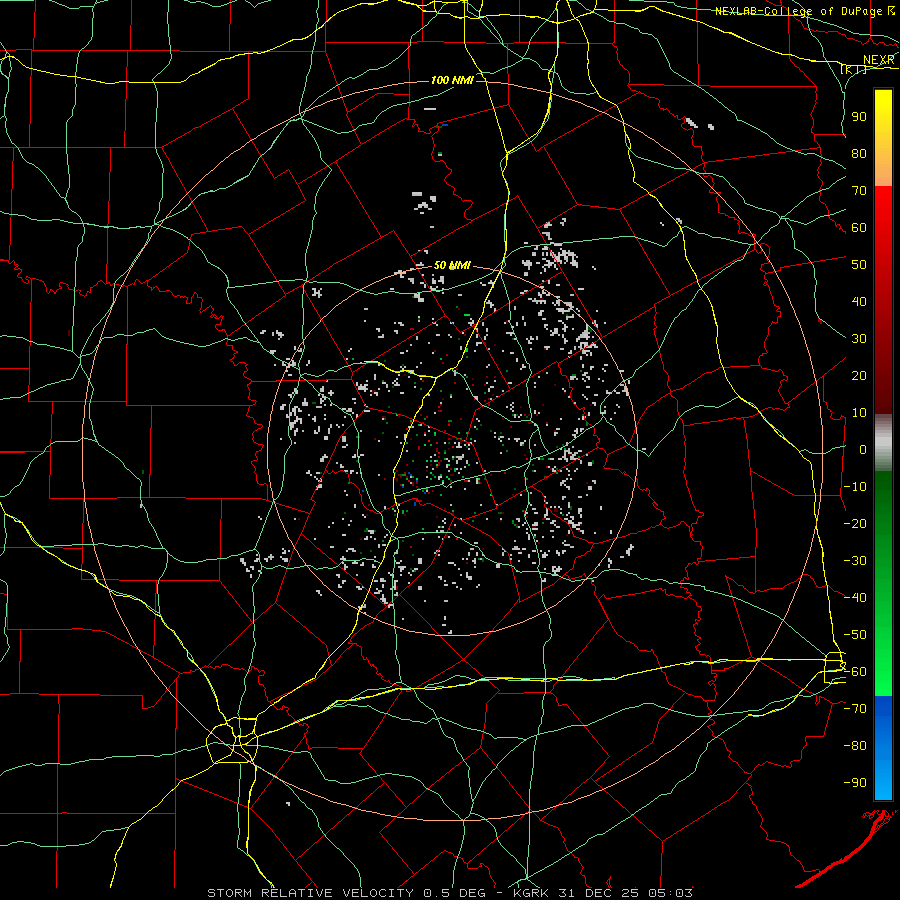Pick the yellow-orange segment of the velocity scale
The image size is (900, 900).
point(883,138)
